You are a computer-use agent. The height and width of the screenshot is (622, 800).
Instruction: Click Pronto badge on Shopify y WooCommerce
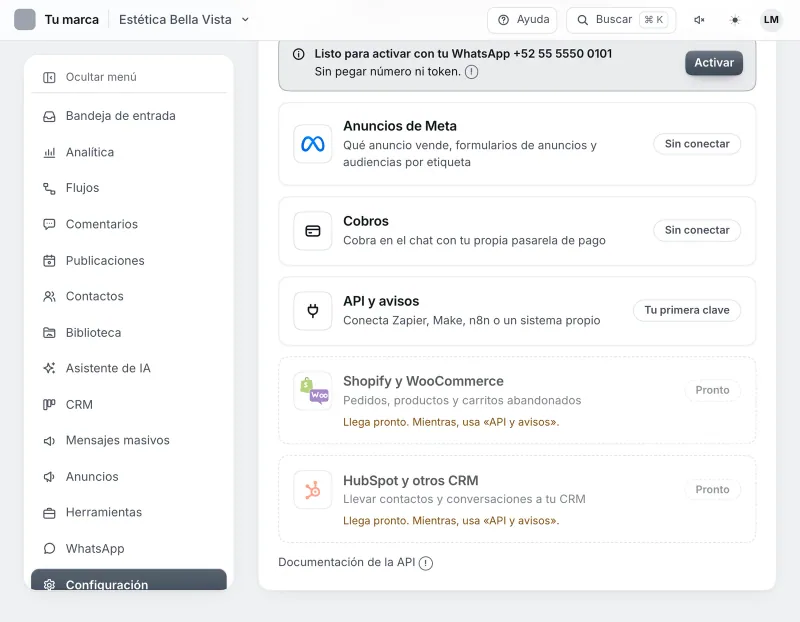coord(712,390)
